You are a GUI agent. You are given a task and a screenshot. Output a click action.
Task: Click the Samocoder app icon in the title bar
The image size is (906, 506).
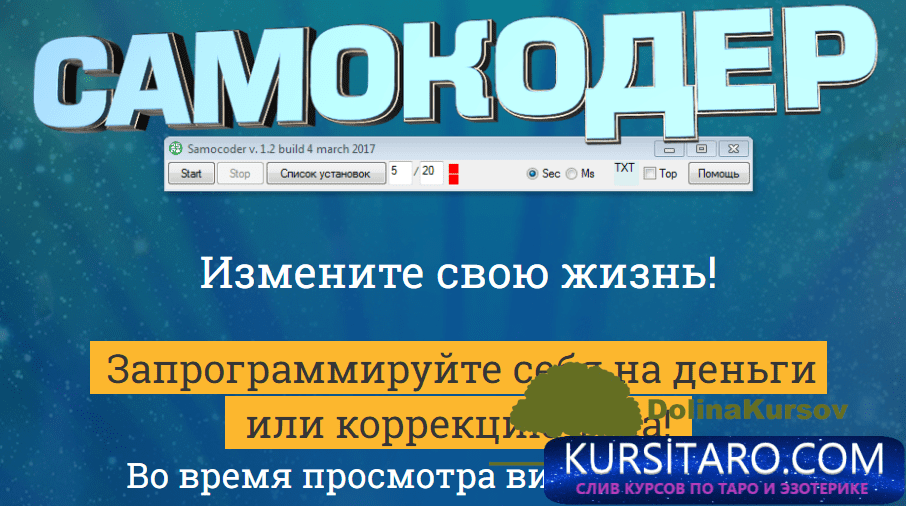tap(175, 148)
